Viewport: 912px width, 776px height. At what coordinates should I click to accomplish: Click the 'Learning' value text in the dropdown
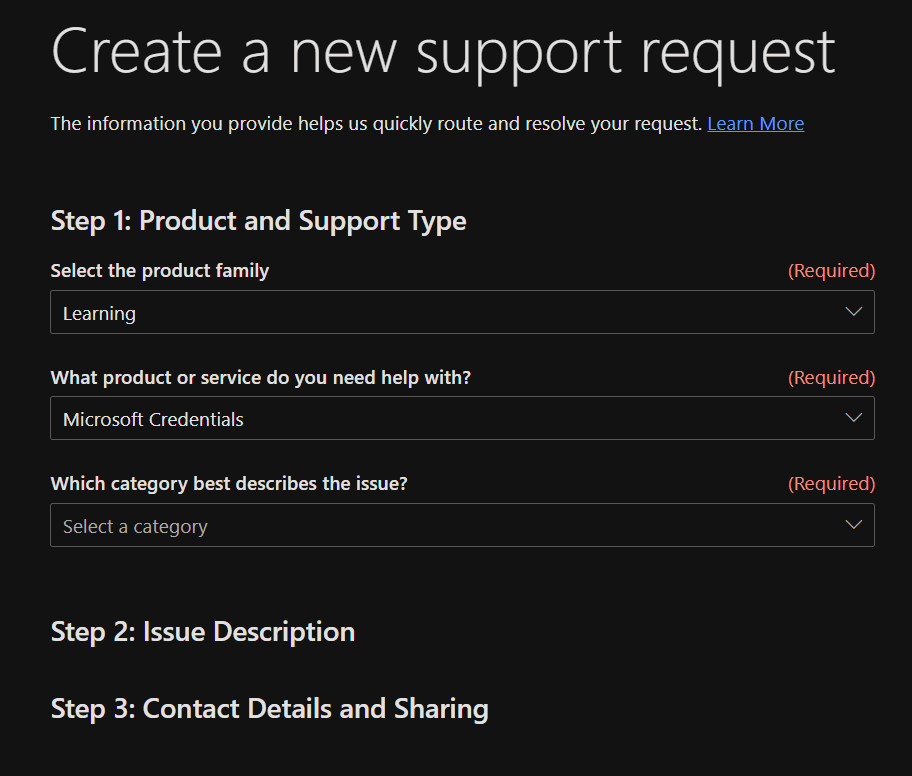99,313
